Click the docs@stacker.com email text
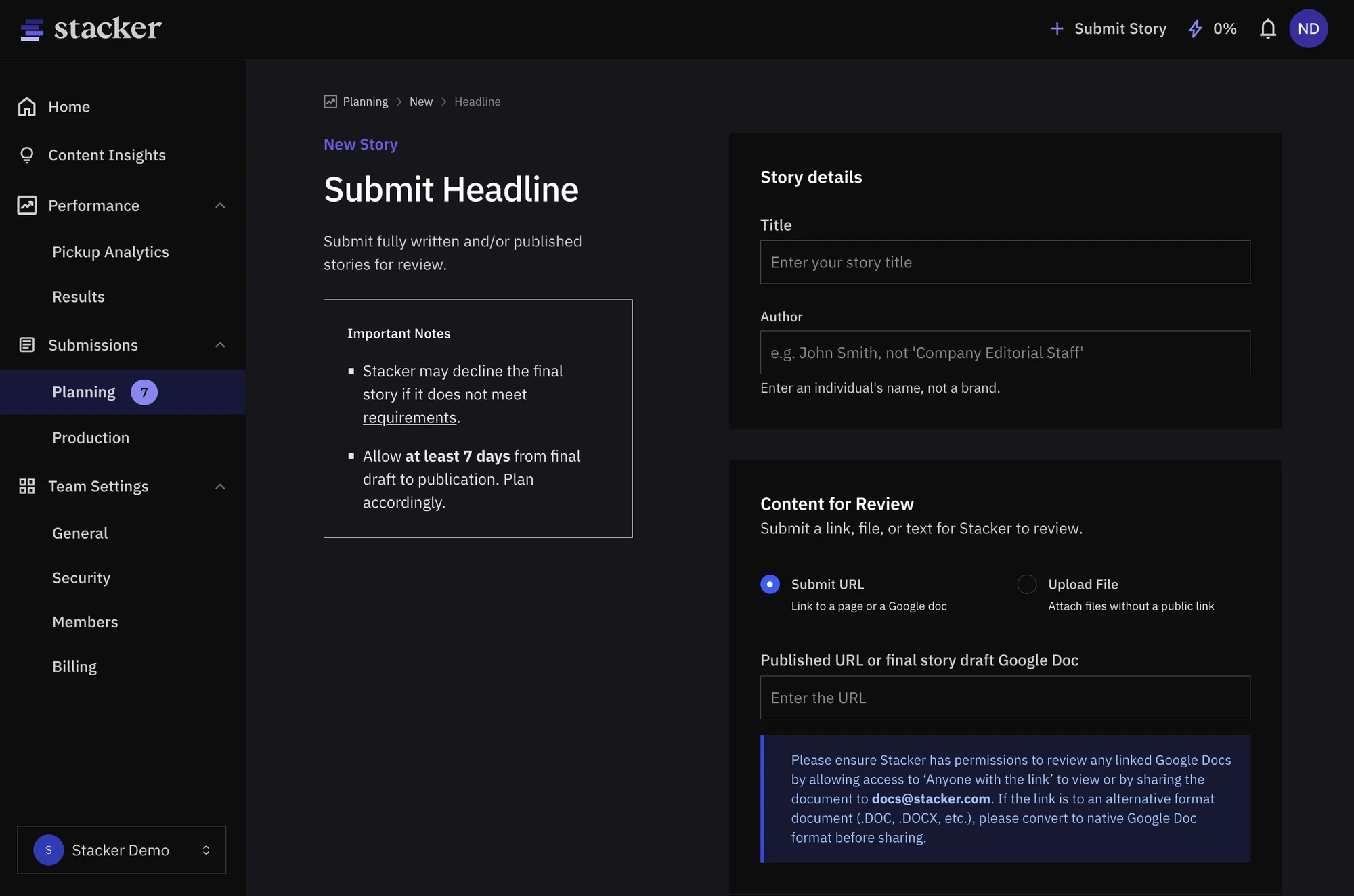Screen dimensions: 1354x896 click(x=931, y=799)
